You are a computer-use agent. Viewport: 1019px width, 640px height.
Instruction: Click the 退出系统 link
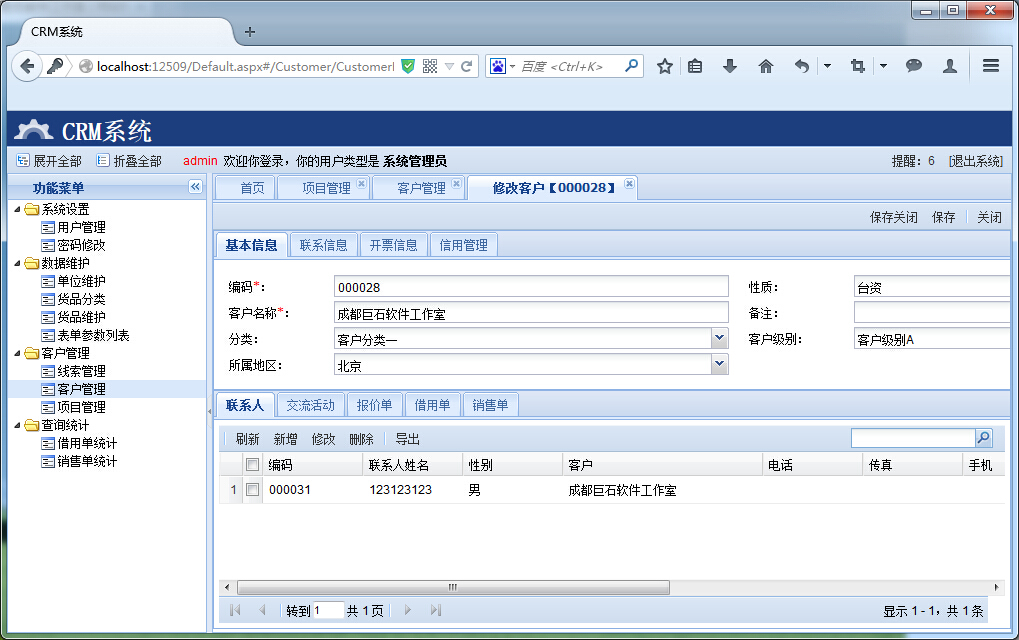[975, 161]
